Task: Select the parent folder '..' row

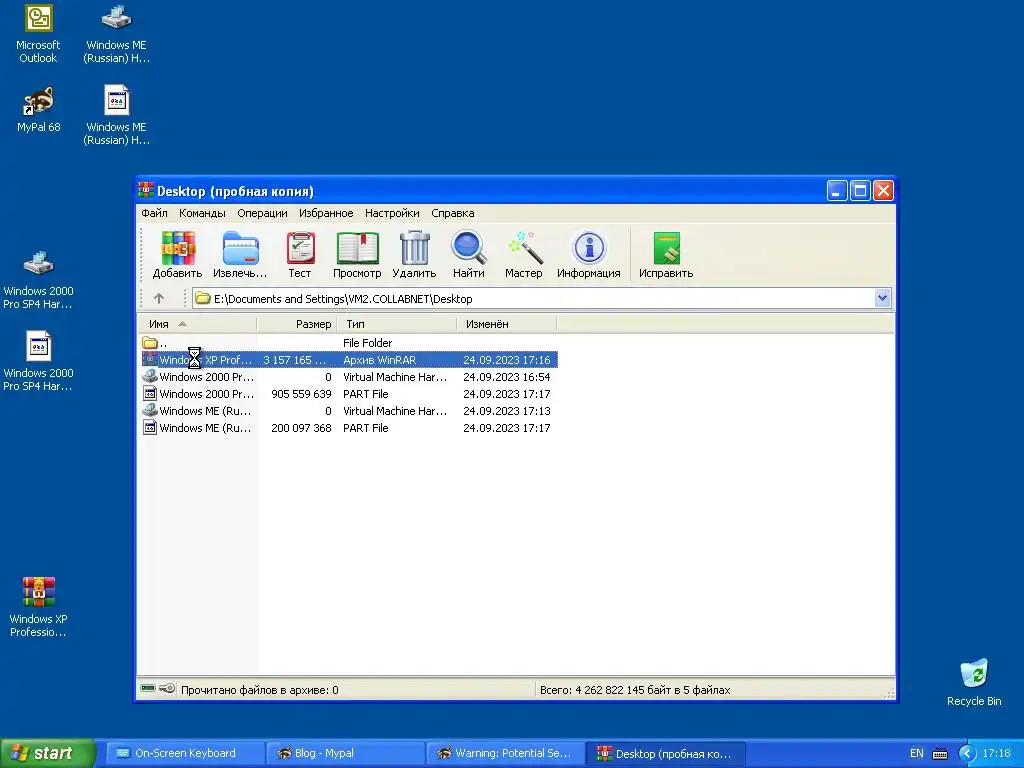Action: point(349,343)
